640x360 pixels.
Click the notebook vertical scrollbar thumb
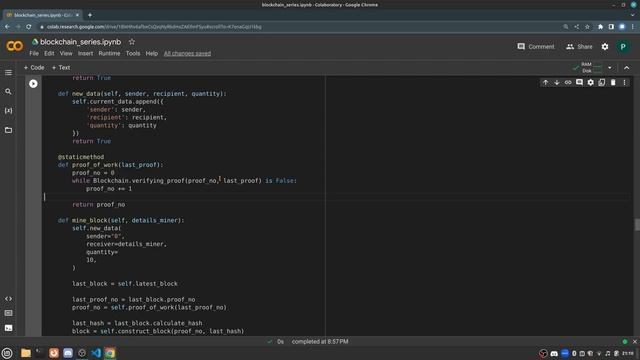(x=637, y=224)
